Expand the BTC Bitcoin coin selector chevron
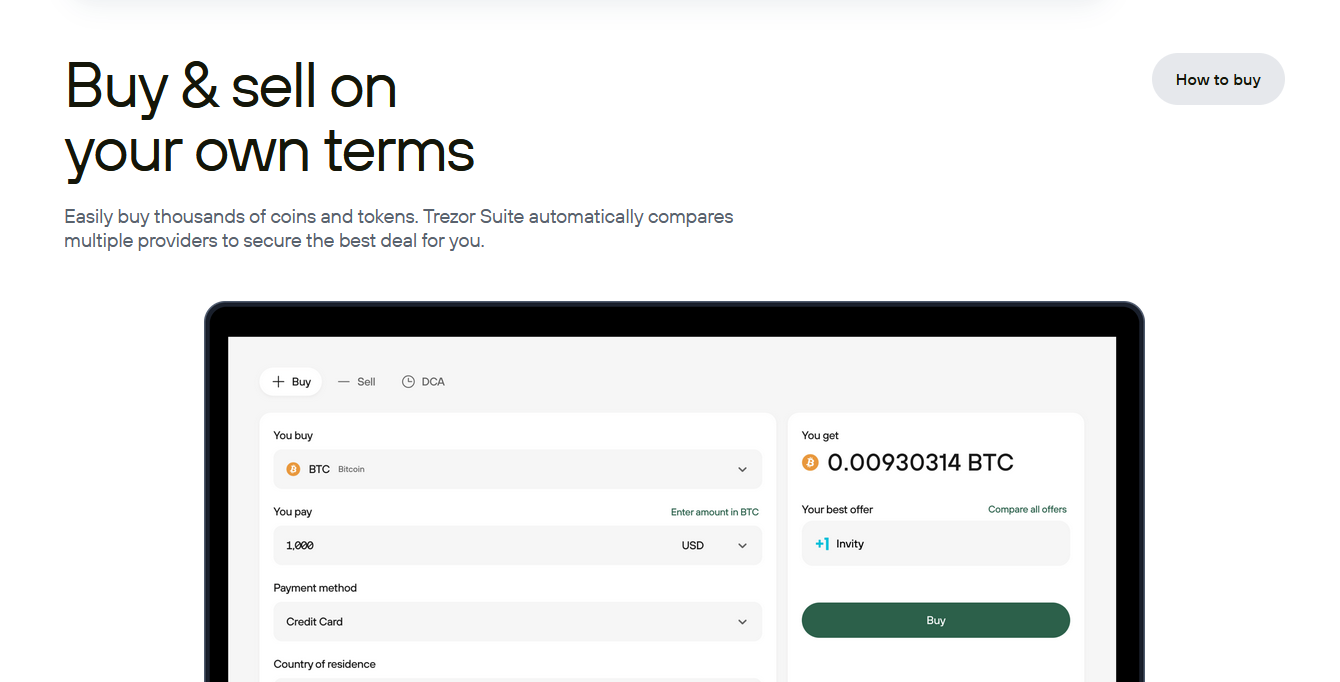The image size is (1340, 682). click(742, 469)
